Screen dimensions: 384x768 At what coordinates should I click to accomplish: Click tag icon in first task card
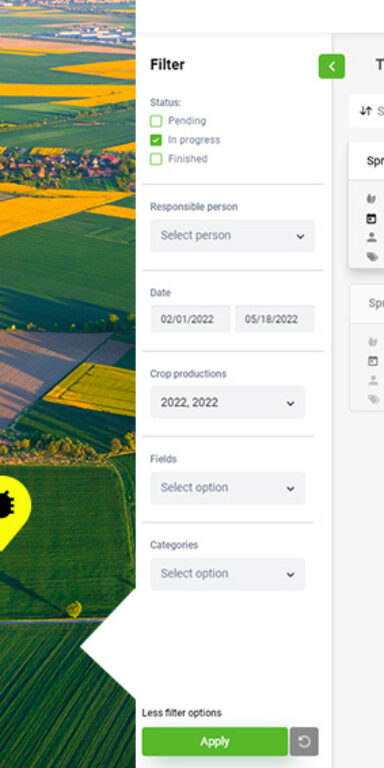click(x=373, y=257)
